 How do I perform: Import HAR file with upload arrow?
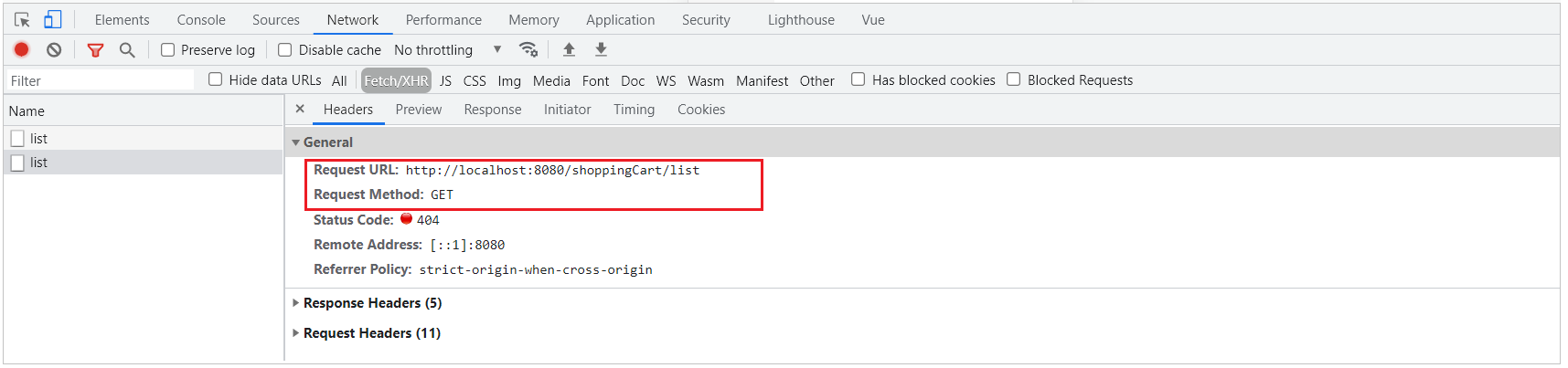coord(569,49)
